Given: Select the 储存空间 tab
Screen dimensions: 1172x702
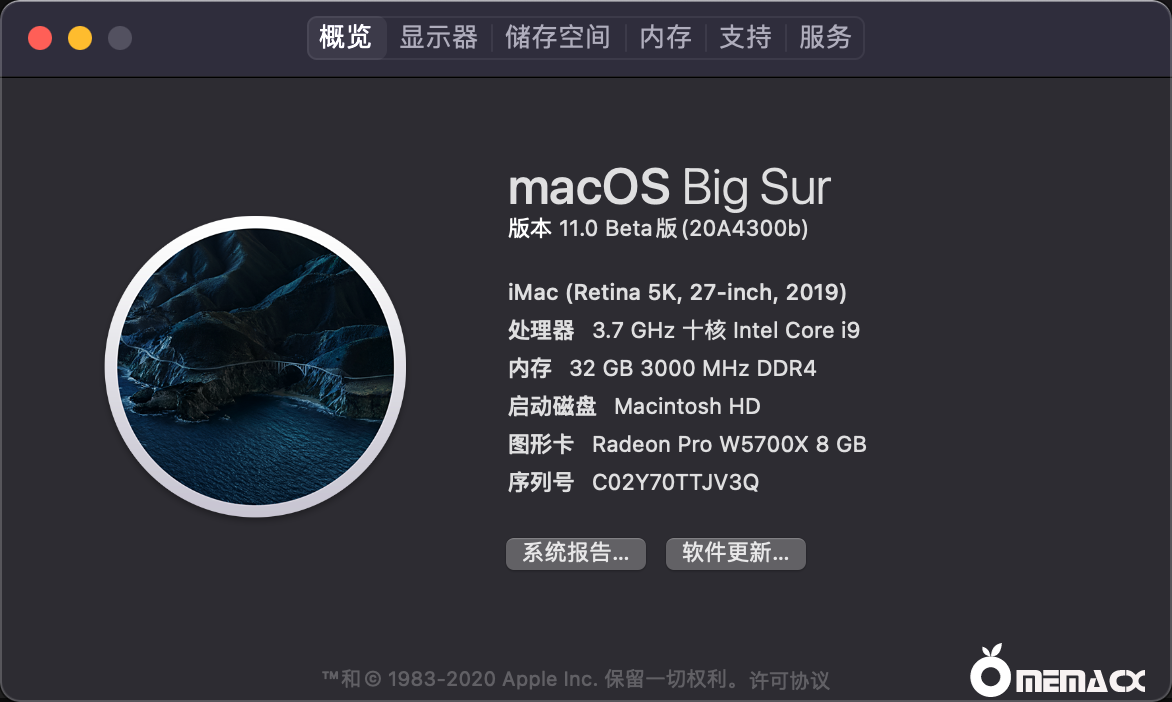Looking at the screenshot, I should [x=558, y=37].
